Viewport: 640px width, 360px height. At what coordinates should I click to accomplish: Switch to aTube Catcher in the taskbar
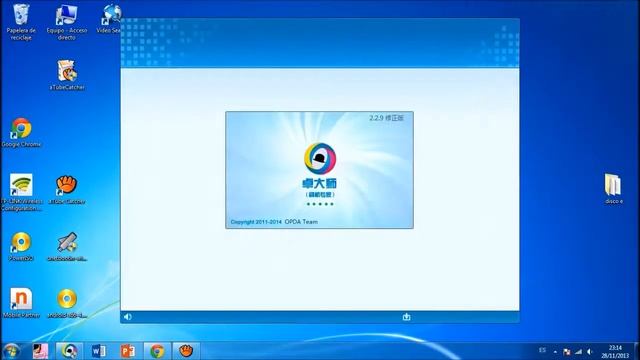pos(186,351)
